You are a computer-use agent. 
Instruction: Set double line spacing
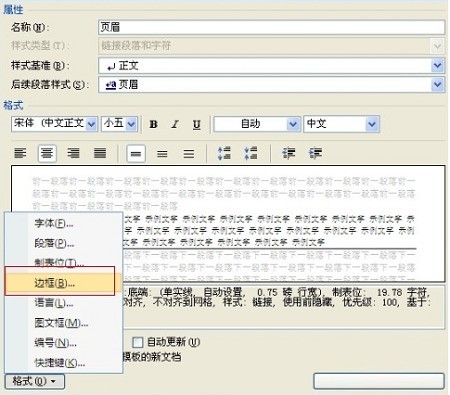coord(189,154)
